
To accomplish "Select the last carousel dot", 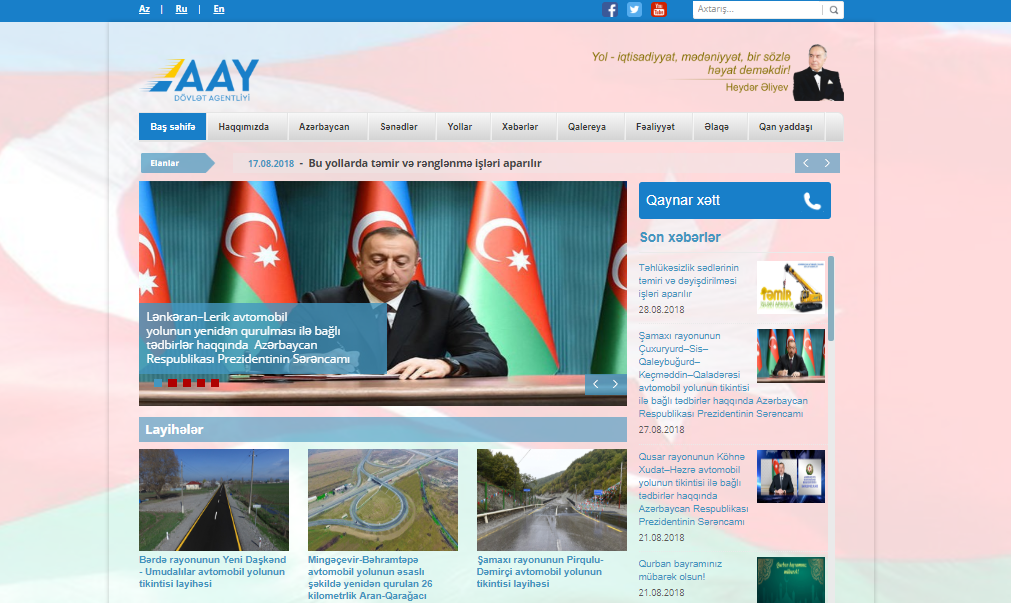I will coord(215,382).
